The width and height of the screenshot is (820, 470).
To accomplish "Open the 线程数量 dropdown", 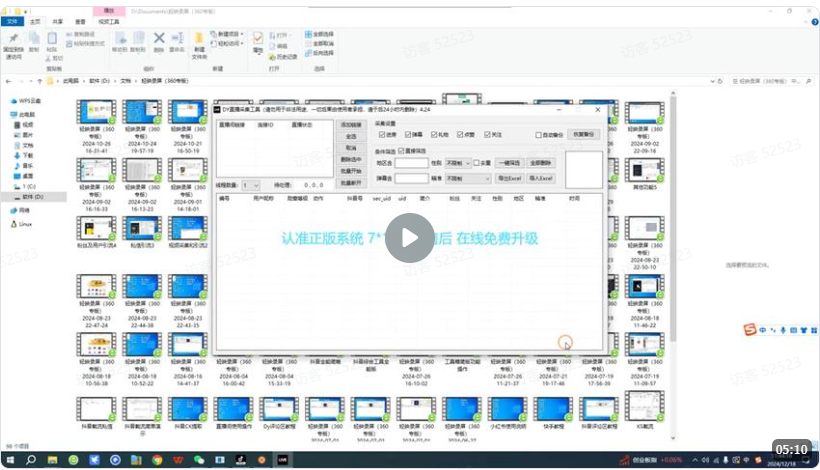I will (x=250, y=185).
